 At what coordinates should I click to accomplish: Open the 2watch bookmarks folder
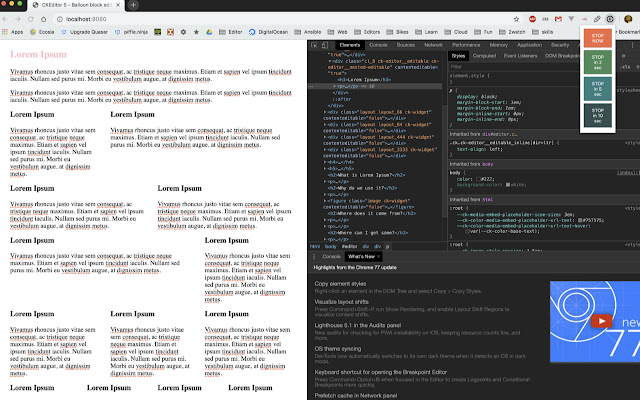point(512,32)
